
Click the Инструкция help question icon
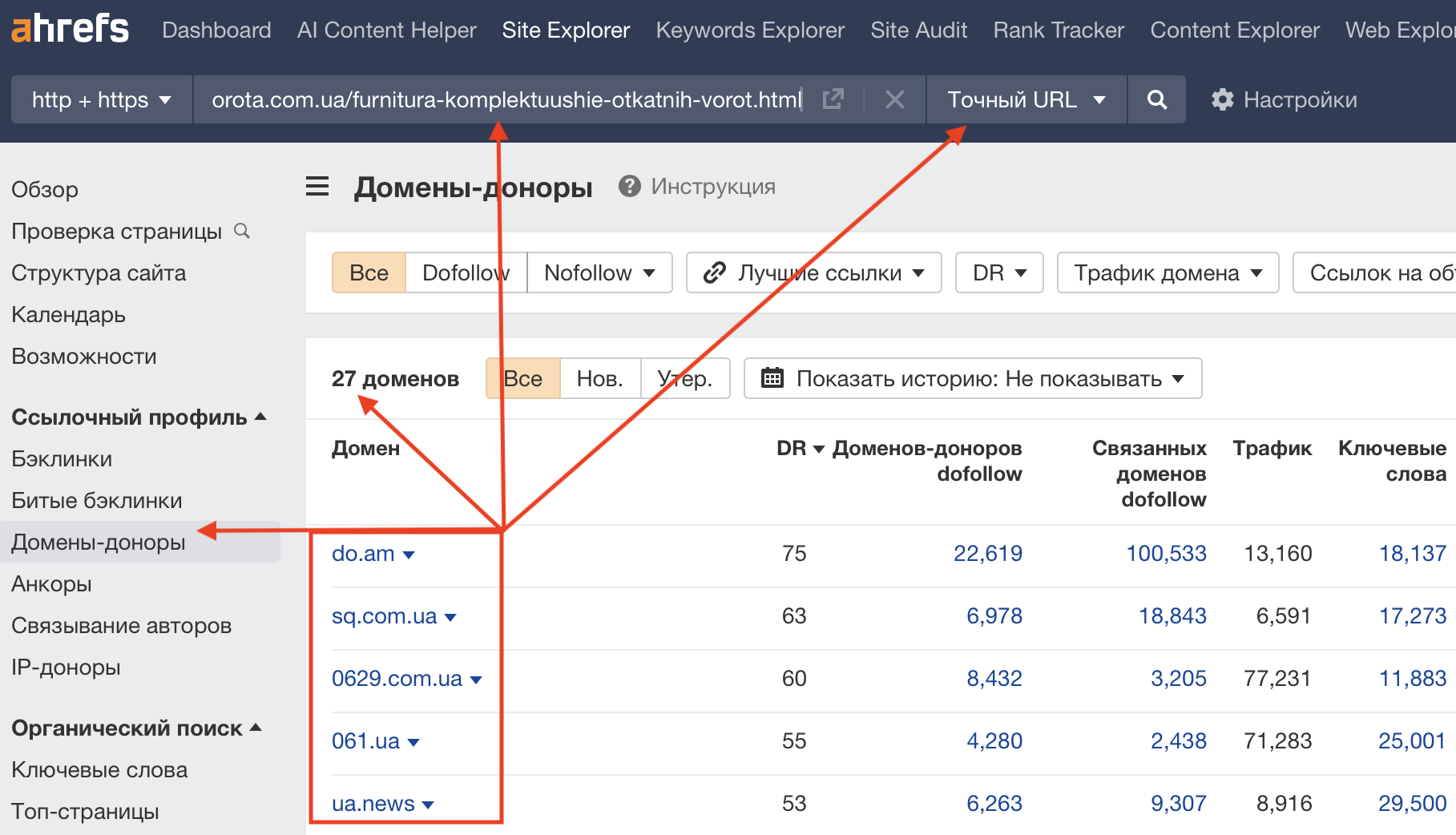click(630, 186)
